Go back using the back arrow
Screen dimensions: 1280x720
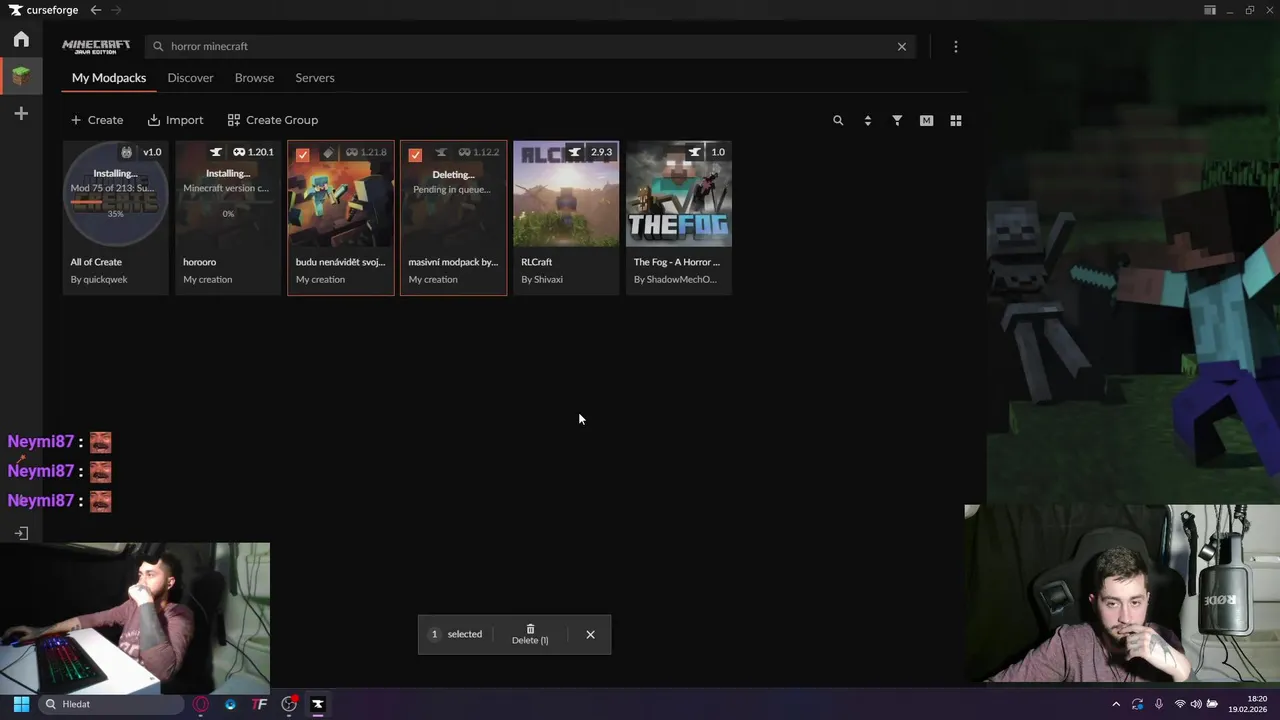pyautogui.click(x=95, y=10)
